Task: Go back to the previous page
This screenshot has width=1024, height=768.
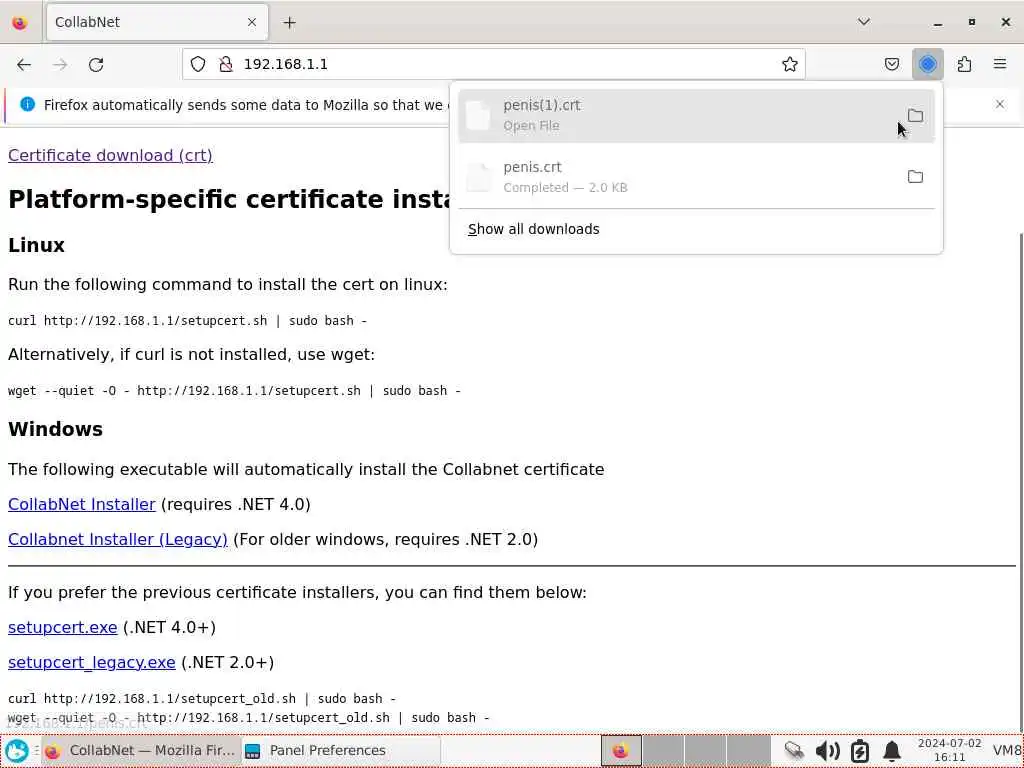Action: (24, 64)
